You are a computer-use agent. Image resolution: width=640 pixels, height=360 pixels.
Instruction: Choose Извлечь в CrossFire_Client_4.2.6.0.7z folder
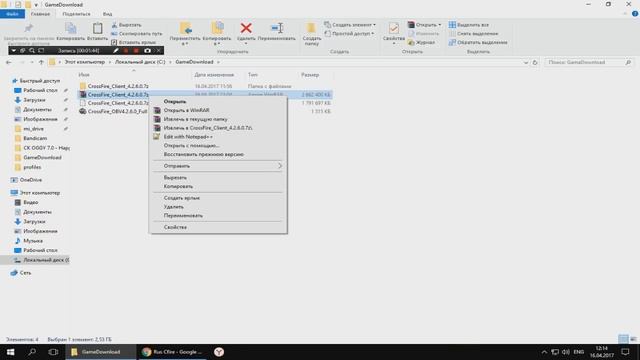[x=218, y=128]
